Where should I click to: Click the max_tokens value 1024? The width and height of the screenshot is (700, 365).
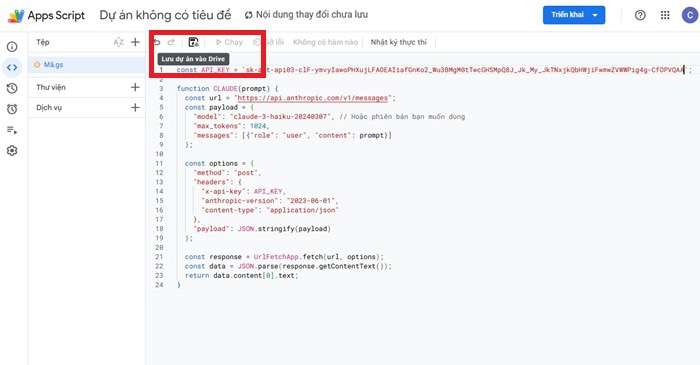click(258, 126)
